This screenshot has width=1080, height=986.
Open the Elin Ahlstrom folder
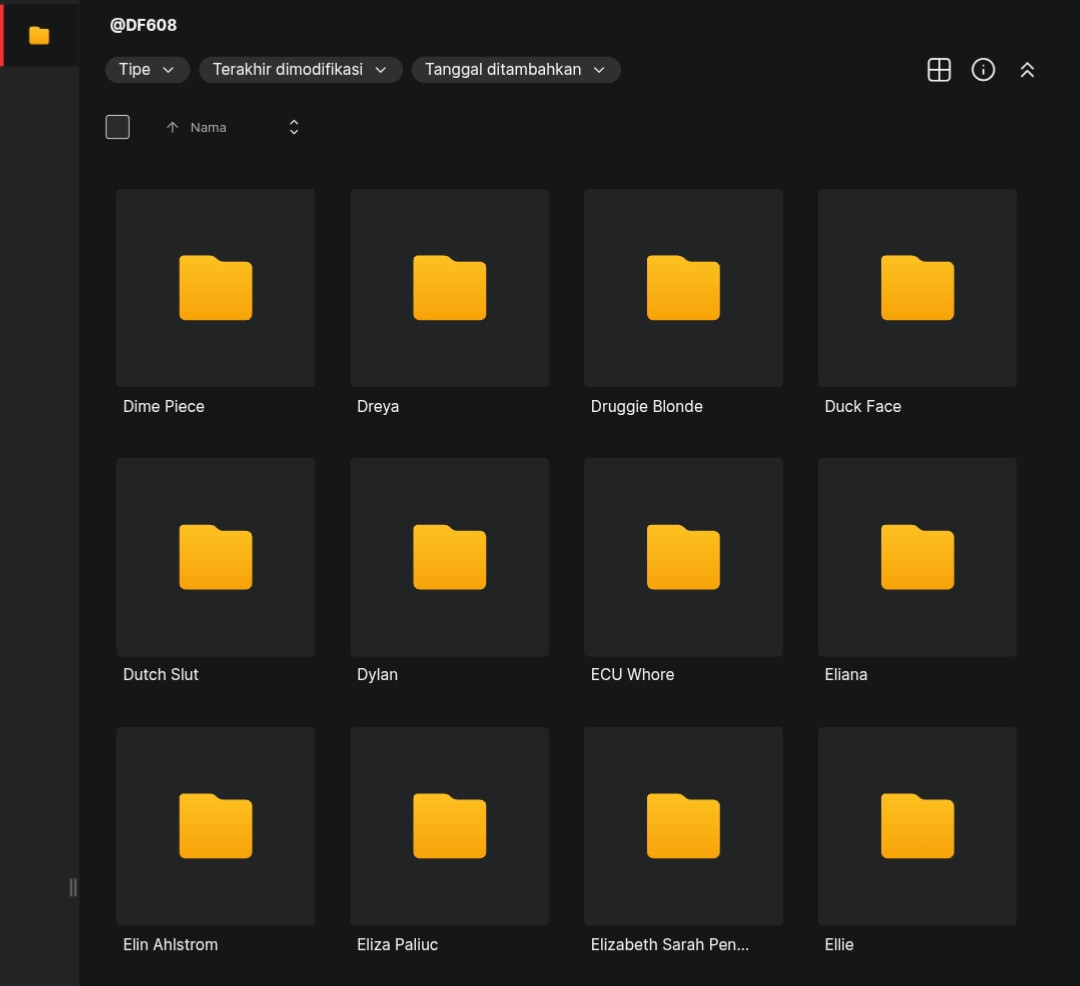click(216, 826)
